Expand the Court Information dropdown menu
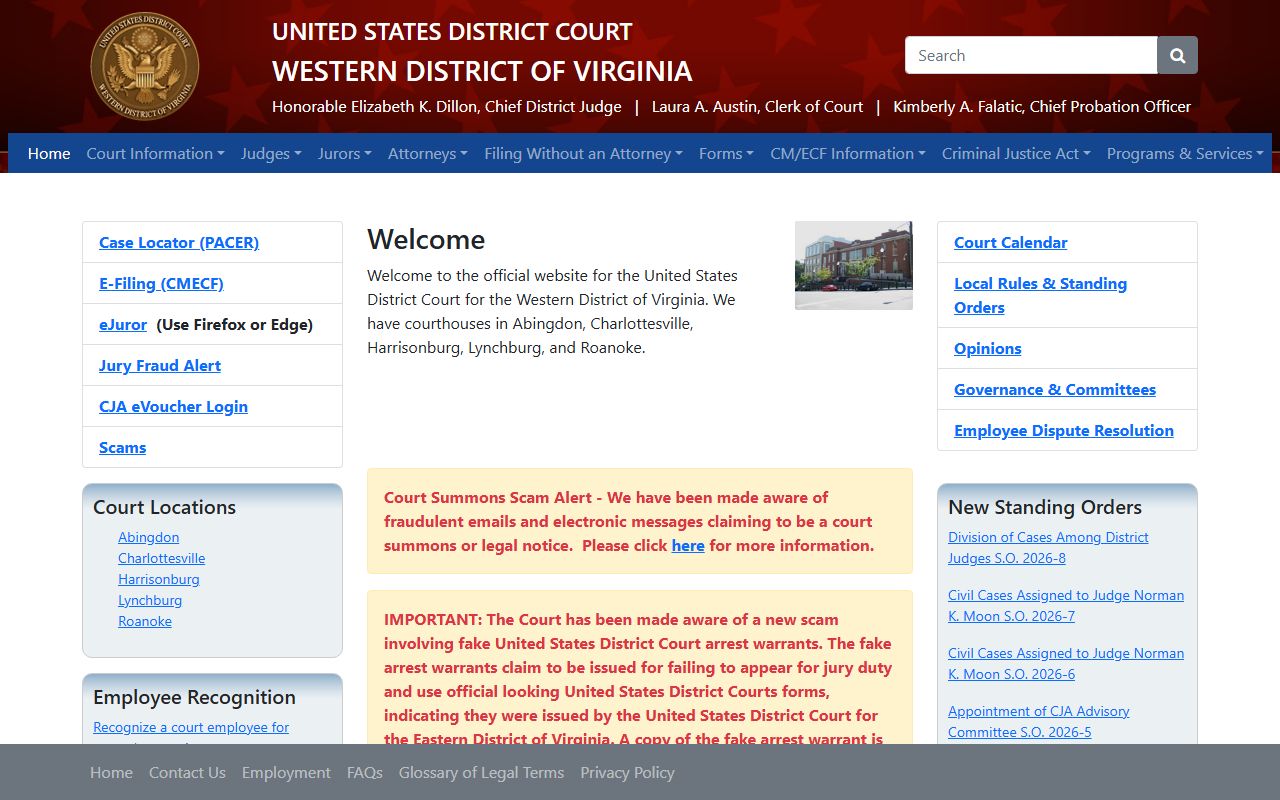 [x=155, y=153]
